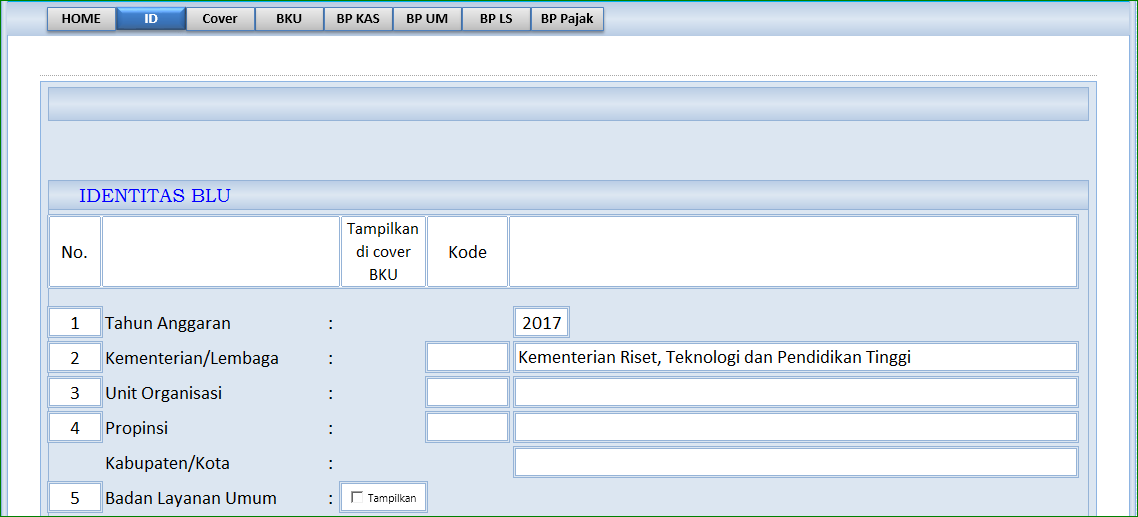Select the Kabupaten/Kota name field
The height and width of the screenshot is (517, 1138).
795,463
